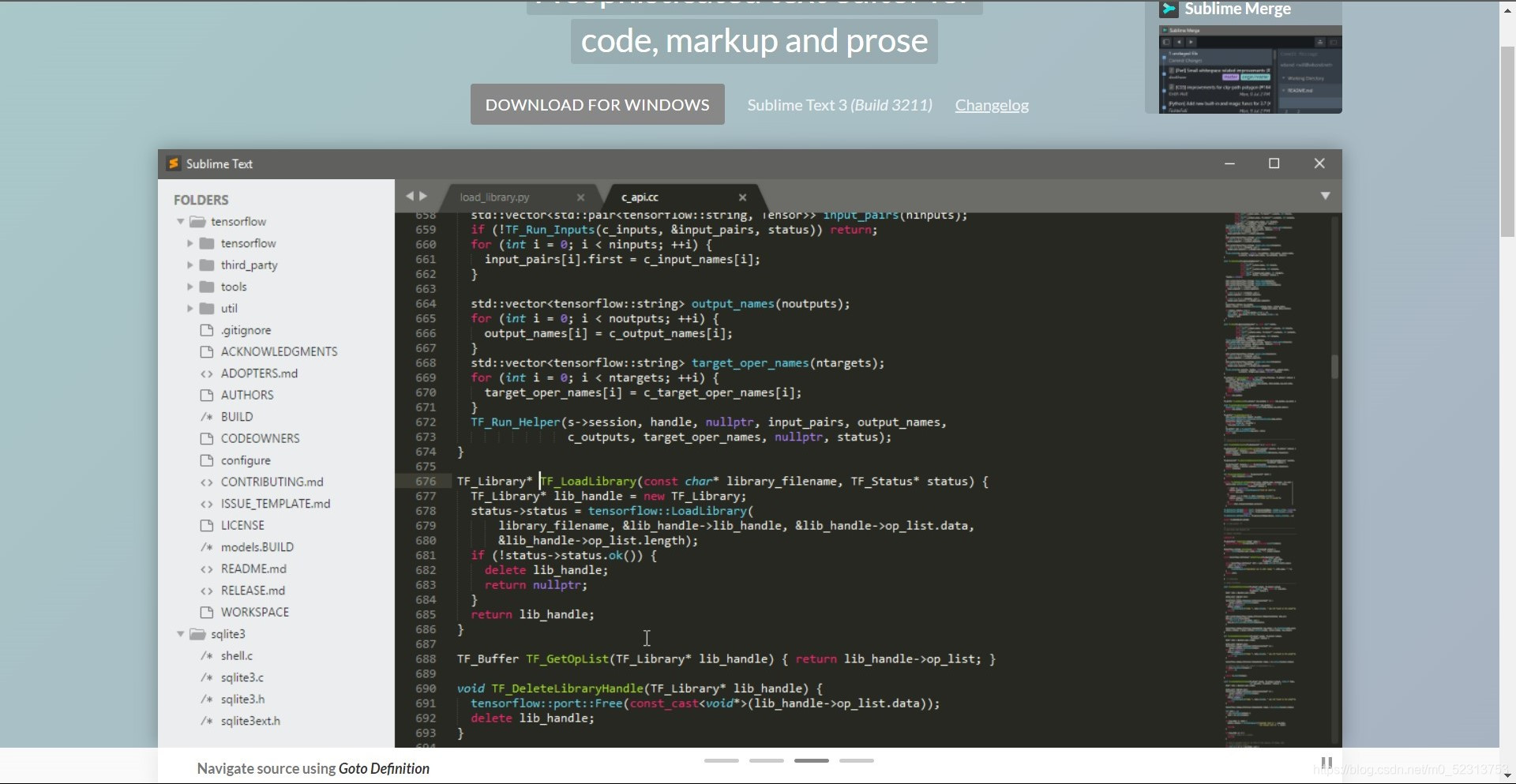
Task: Open sqlite3.c in the sidebar
Action: 242,677
